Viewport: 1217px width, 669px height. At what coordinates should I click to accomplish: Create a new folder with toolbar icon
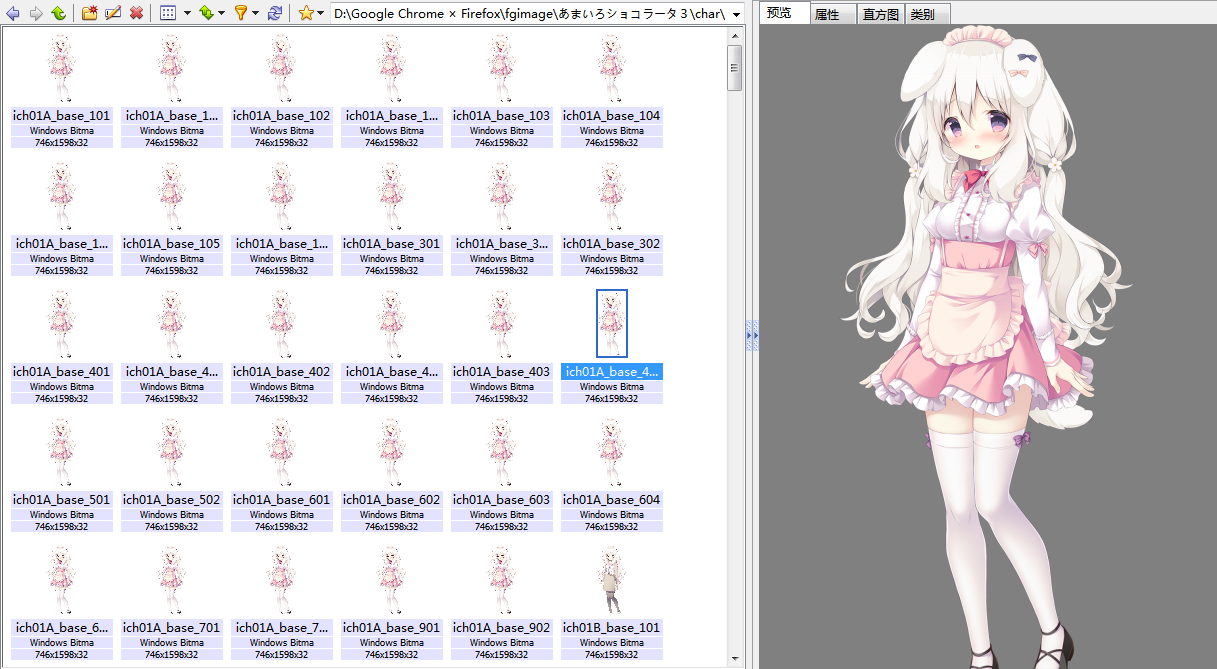(x=90, y=13)
